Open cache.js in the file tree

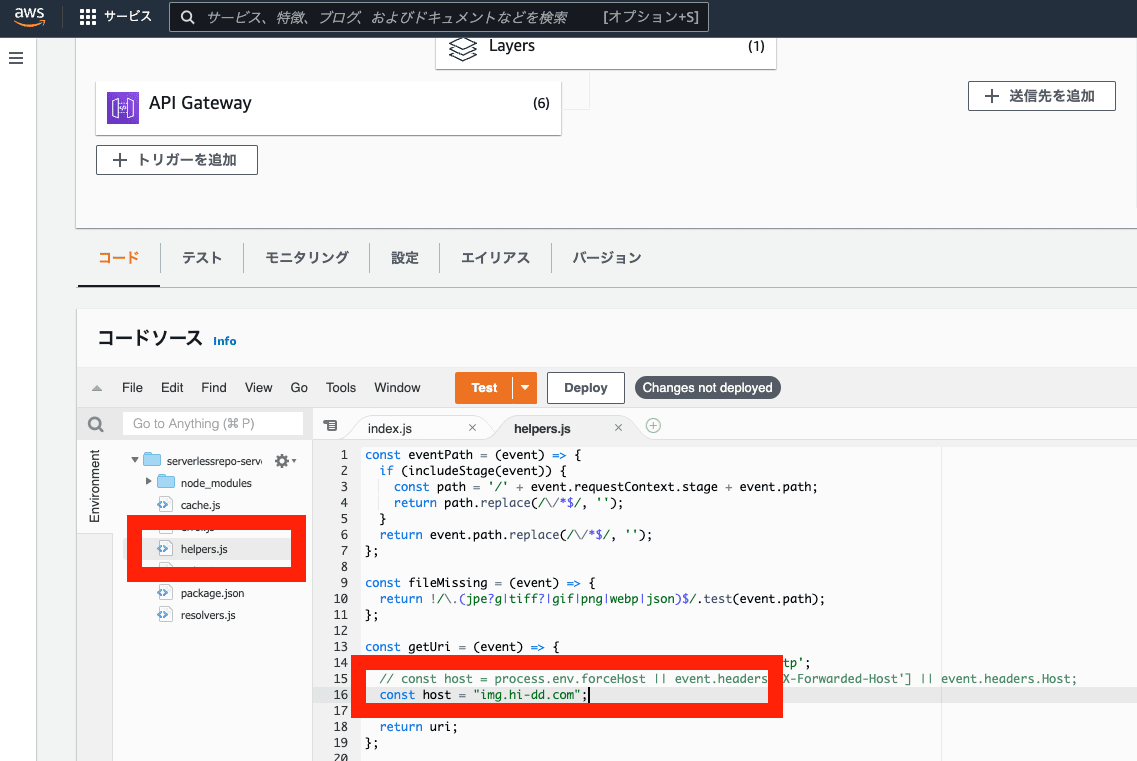[200, 505]
